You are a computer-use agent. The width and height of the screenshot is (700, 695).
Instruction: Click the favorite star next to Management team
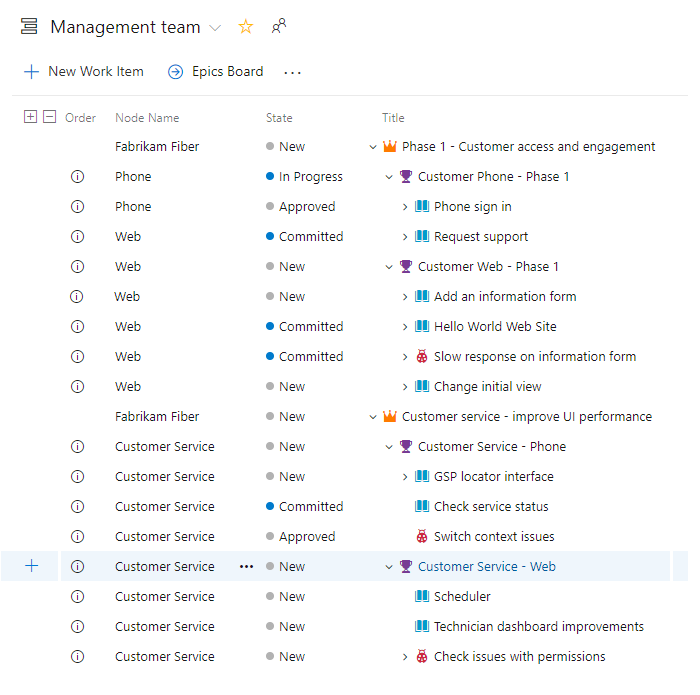pyautogui.click(x=246, y=27)
